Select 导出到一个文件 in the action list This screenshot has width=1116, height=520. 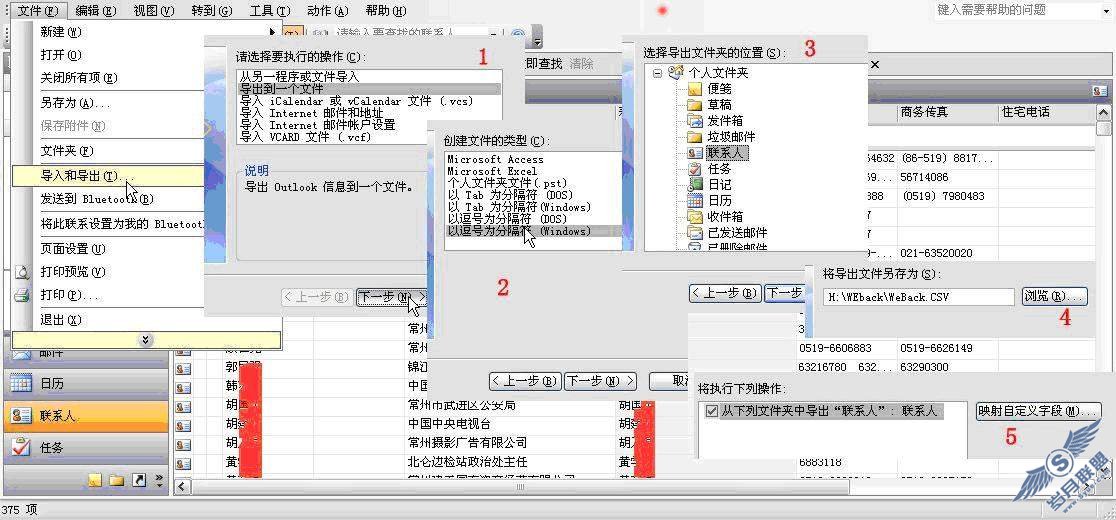point(369,89)
